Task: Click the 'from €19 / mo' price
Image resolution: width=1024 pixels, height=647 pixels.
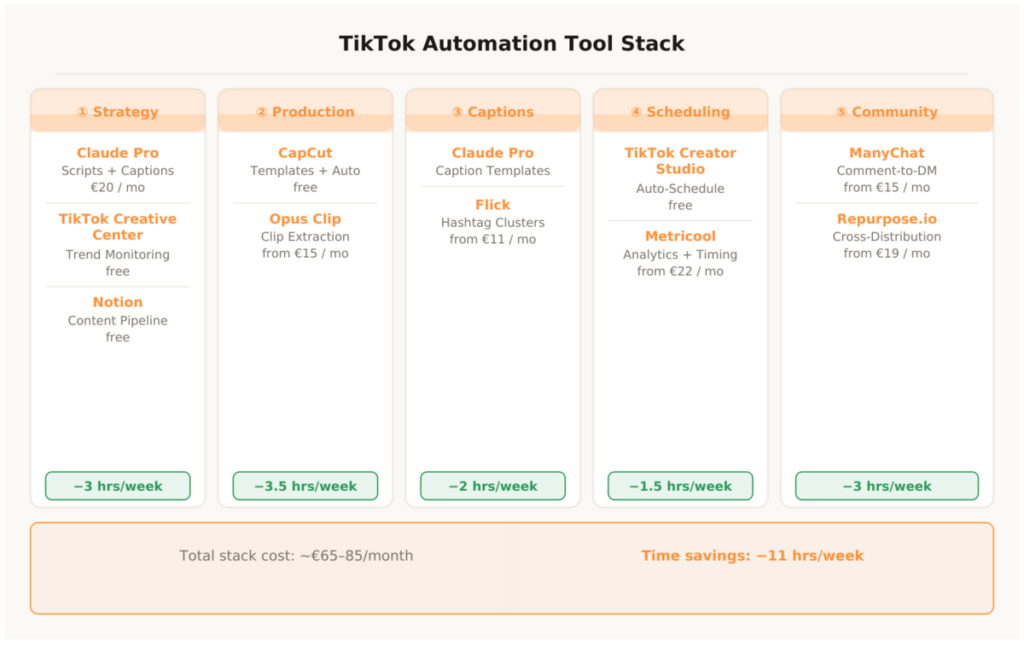Action: coord(887,253)
